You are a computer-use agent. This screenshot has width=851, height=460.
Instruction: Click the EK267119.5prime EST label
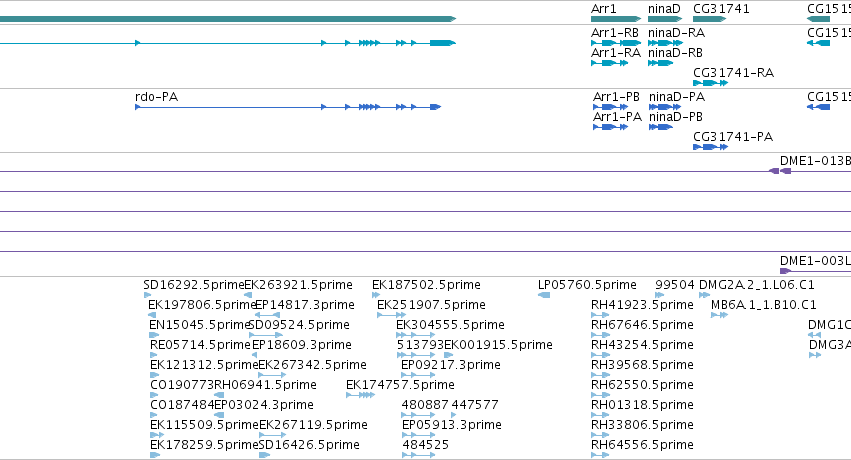(x=314, y=425)
